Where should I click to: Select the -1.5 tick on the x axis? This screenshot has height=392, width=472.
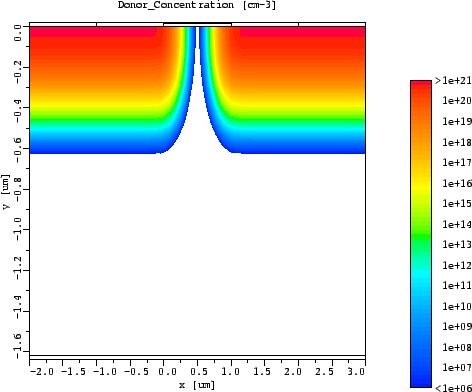point(74,371)
